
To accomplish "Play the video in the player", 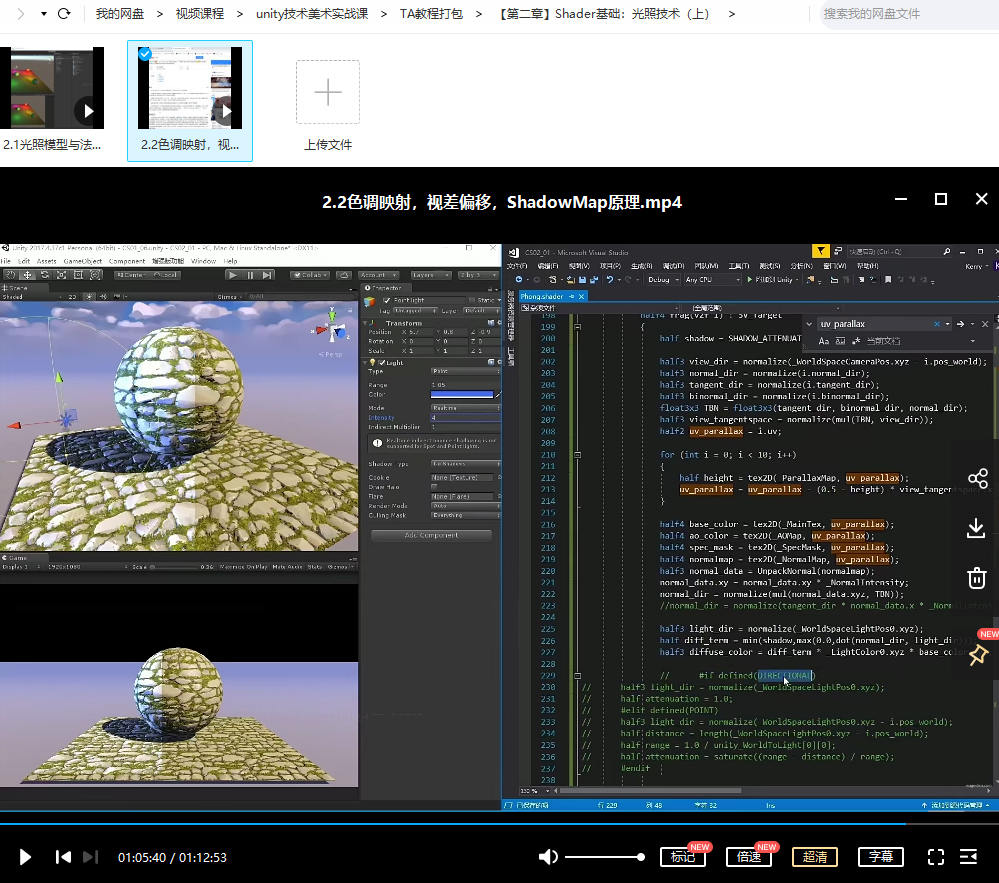I will tap(25, 857).
